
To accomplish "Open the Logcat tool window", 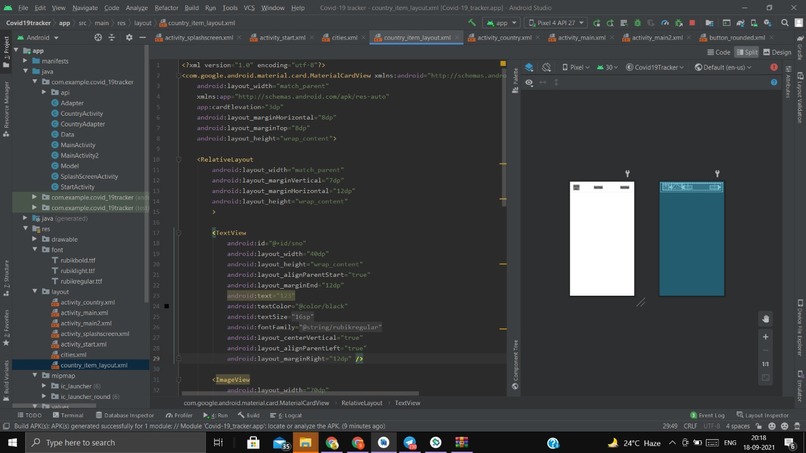I will pos(286,415).
